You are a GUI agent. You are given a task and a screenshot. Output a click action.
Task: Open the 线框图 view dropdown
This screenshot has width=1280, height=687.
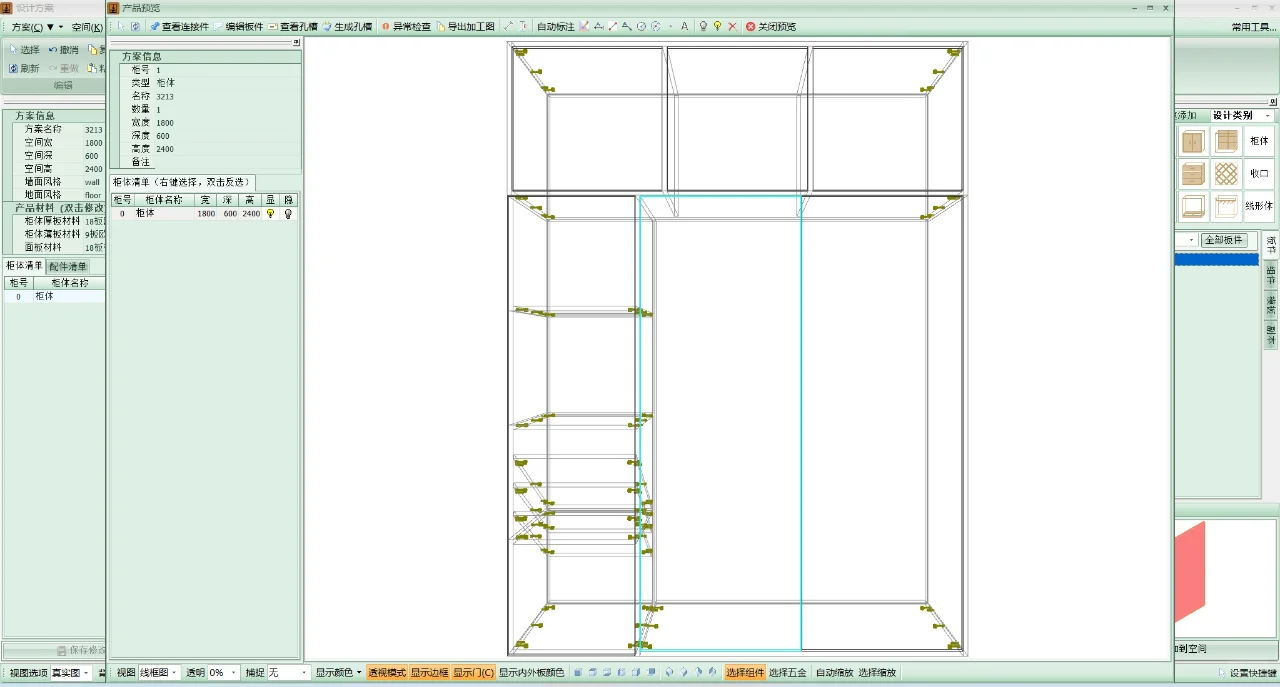click(160, 673)
